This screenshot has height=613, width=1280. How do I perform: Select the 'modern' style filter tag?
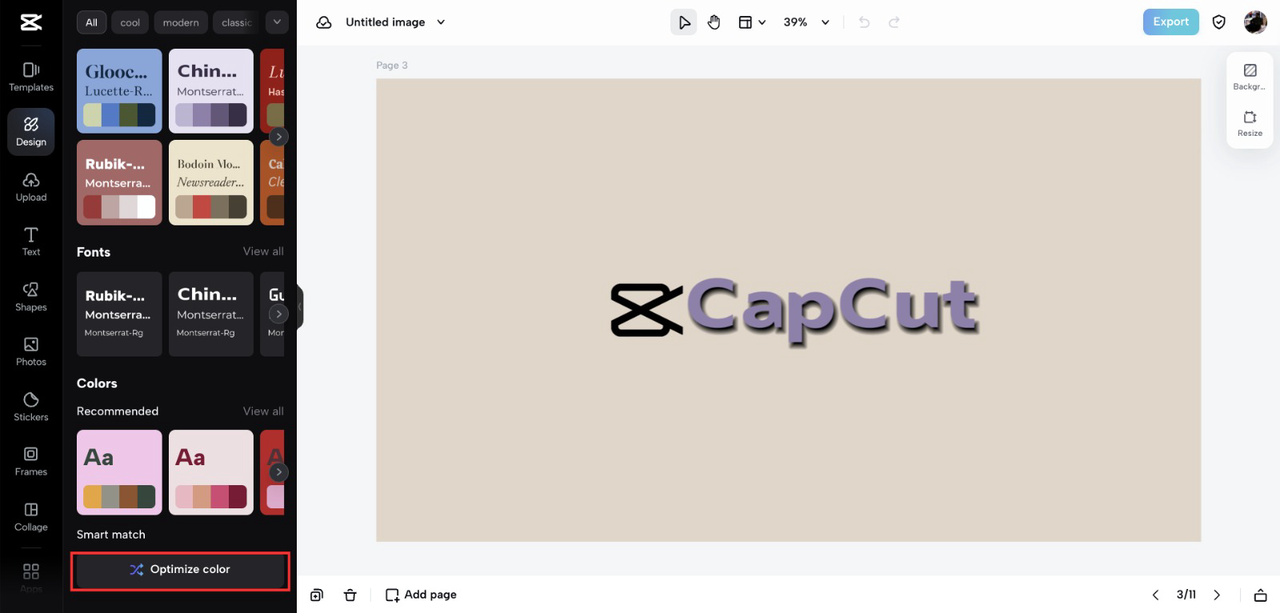(x=182, y=22)
